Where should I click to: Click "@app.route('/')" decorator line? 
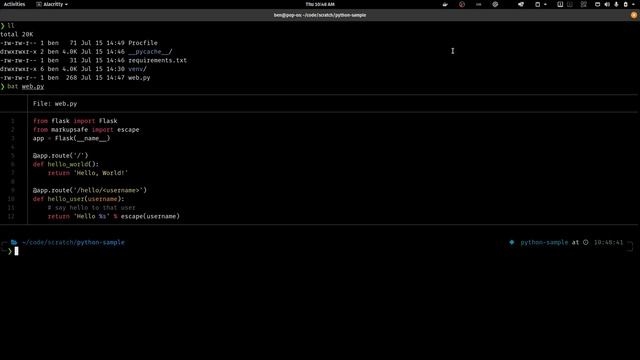point(60,156)
